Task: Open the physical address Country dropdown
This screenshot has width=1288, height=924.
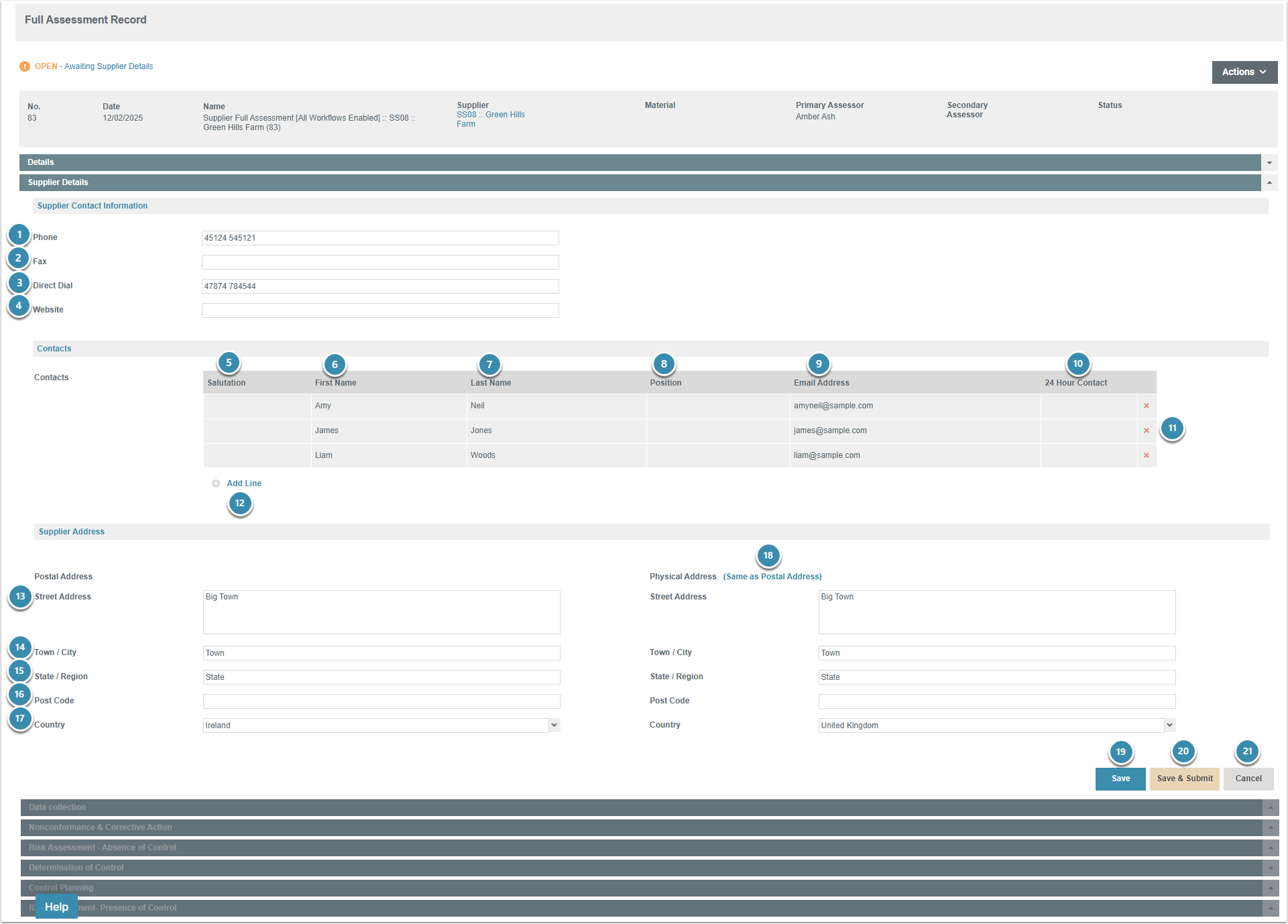Action: click(x=1169, y=725)
